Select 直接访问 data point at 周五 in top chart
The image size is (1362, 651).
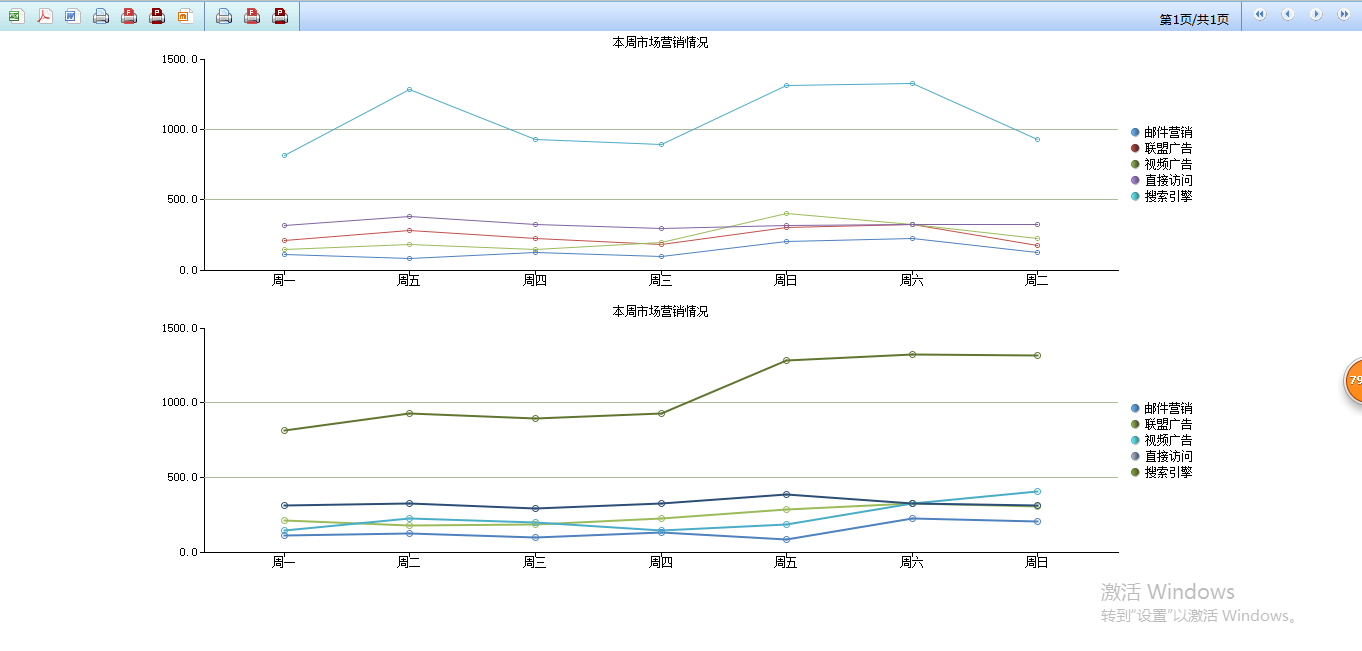point(409,216)
